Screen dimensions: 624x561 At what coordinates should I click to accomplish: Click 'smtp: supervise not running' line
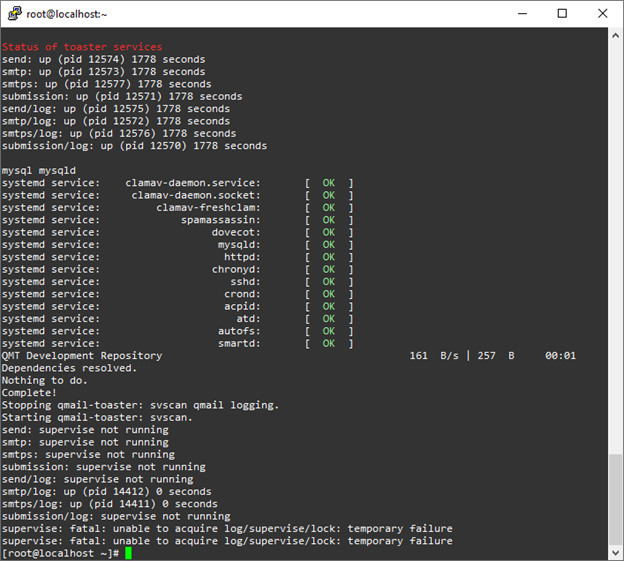click(x=85, y=442)
